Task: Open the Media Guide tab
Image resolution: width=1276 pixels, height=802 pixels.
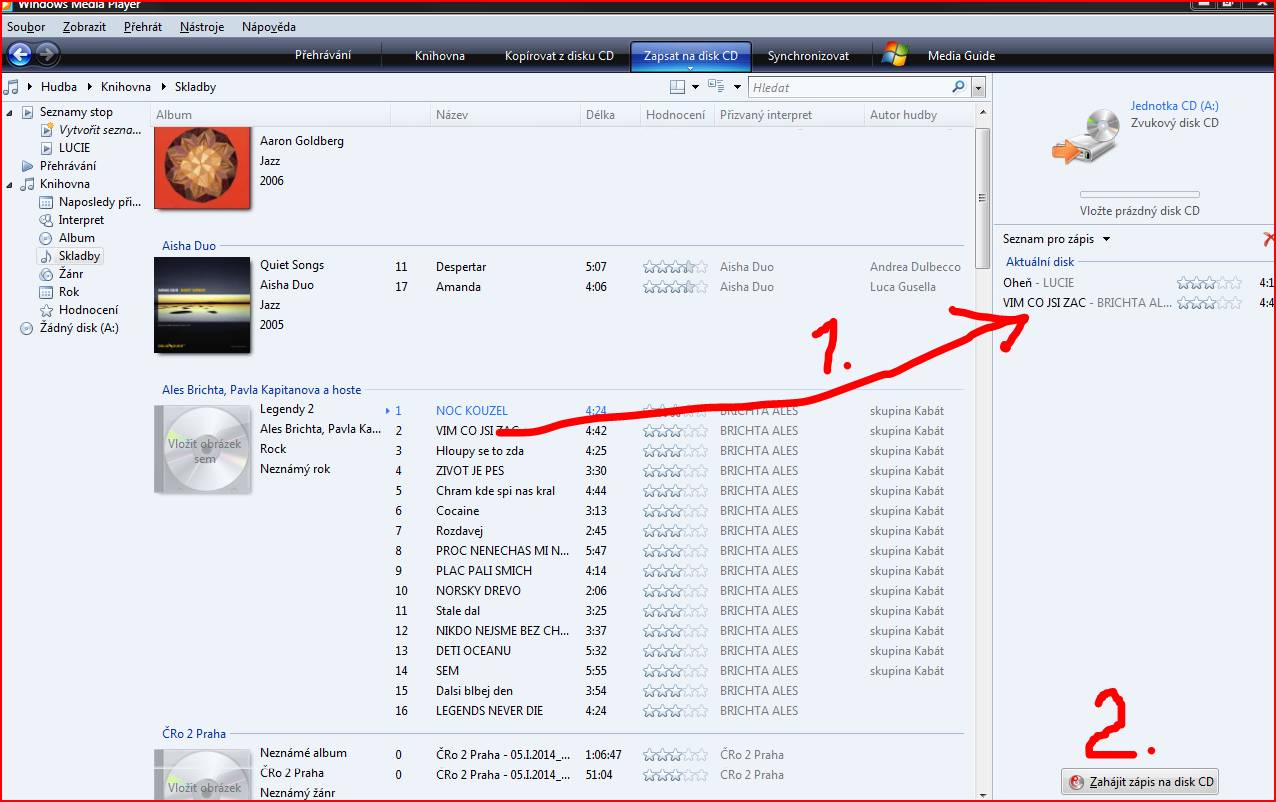Action: 961,56
